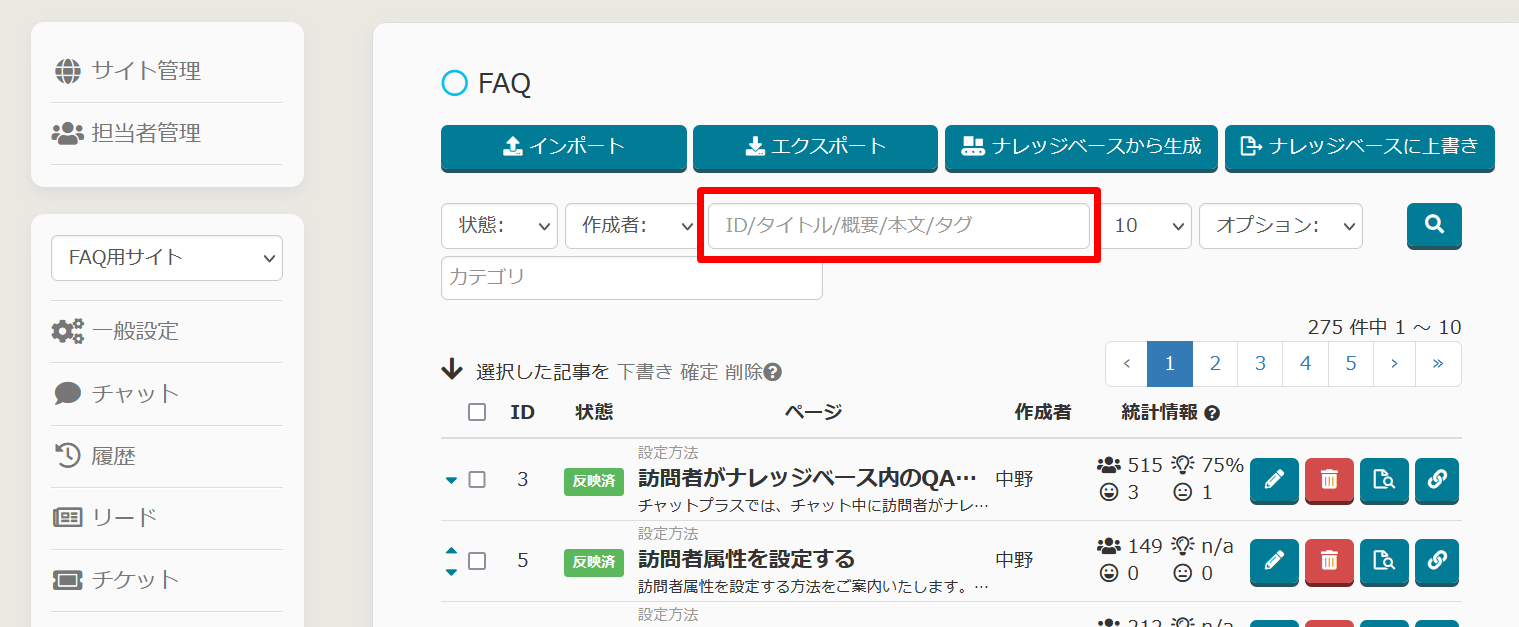
Task: Click the ナレッジベースから生成 button
Action: point(1081,147)
